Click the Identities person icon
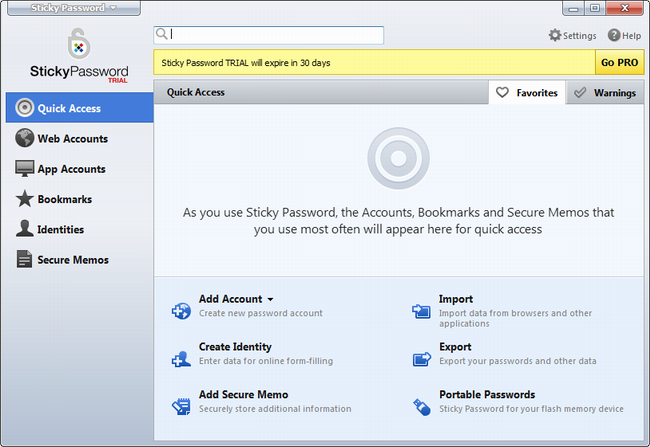The width and height of the screenshot is (650, 447). coord(24,229)
